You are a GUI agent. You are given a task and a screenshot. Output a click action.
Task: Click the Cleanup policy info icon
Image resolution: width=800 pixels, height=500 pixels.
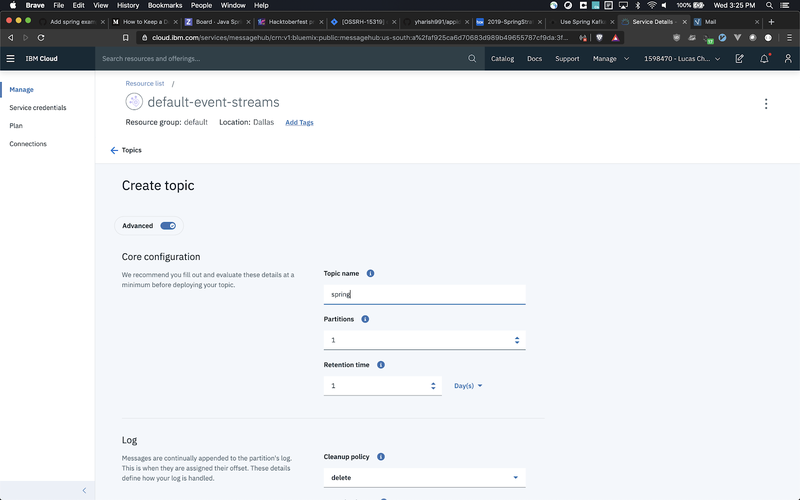click(x=381, y=457)
